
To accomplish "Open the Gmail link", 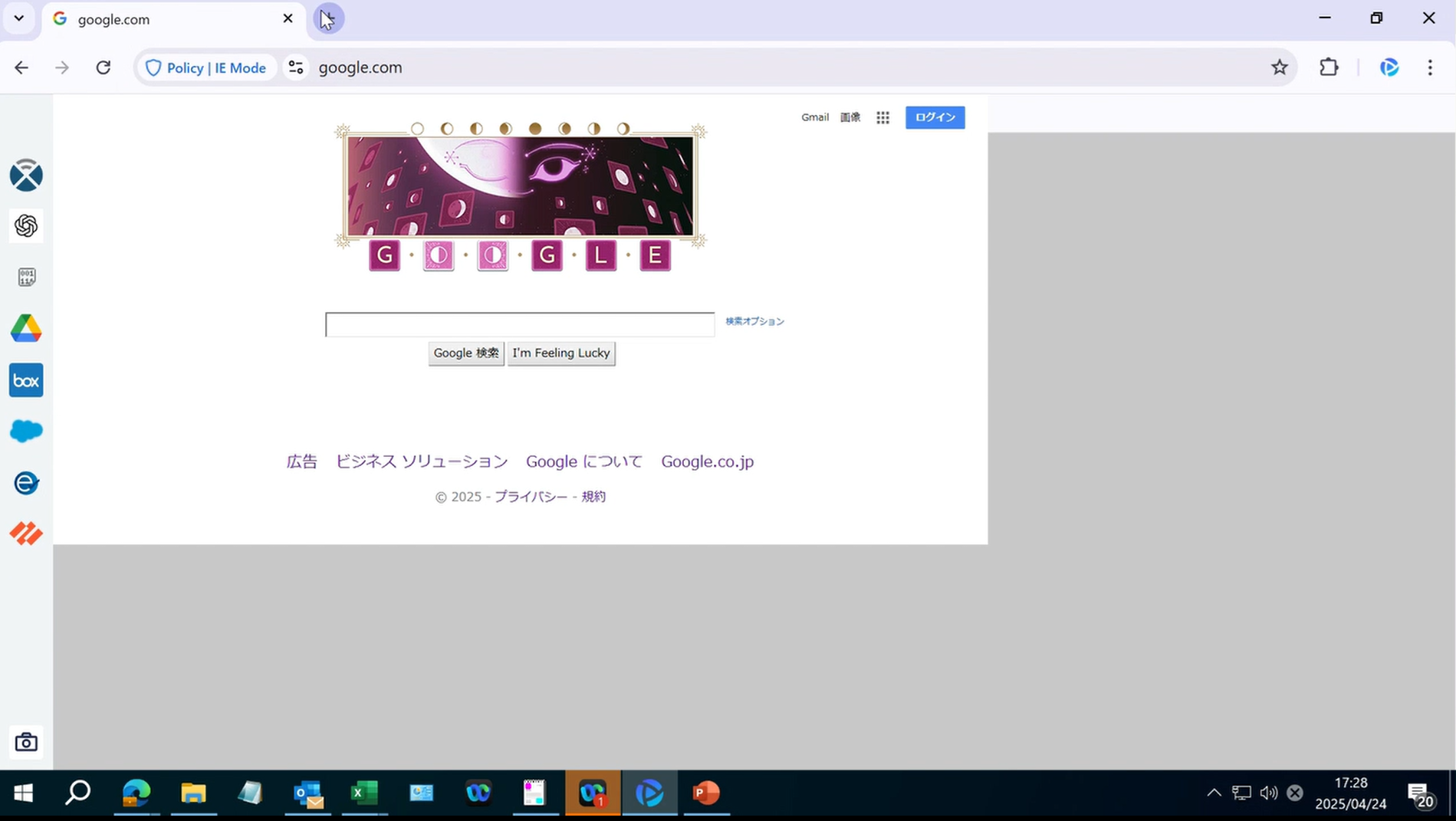I will coord(815,117).
